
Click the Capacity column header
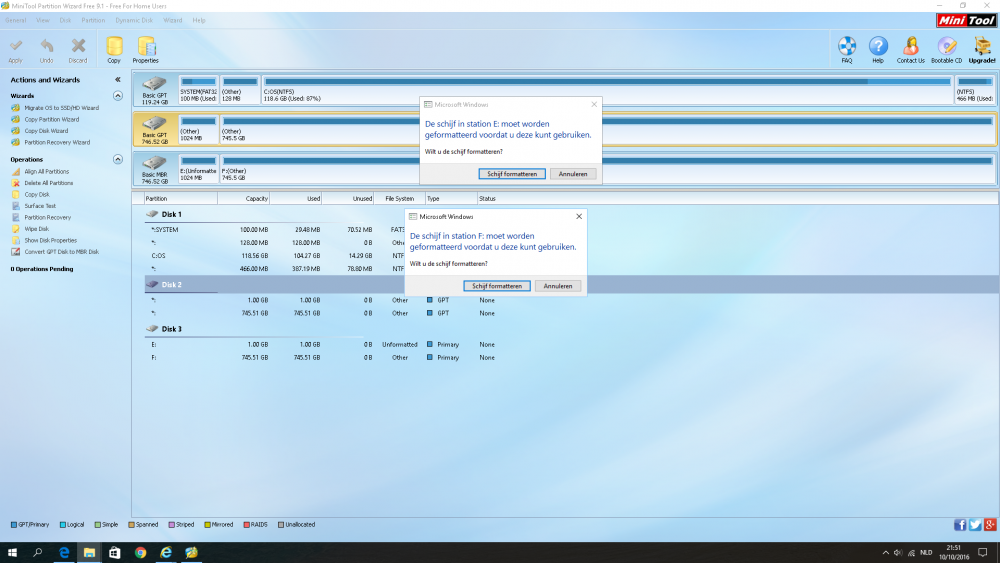pos(243,199)
